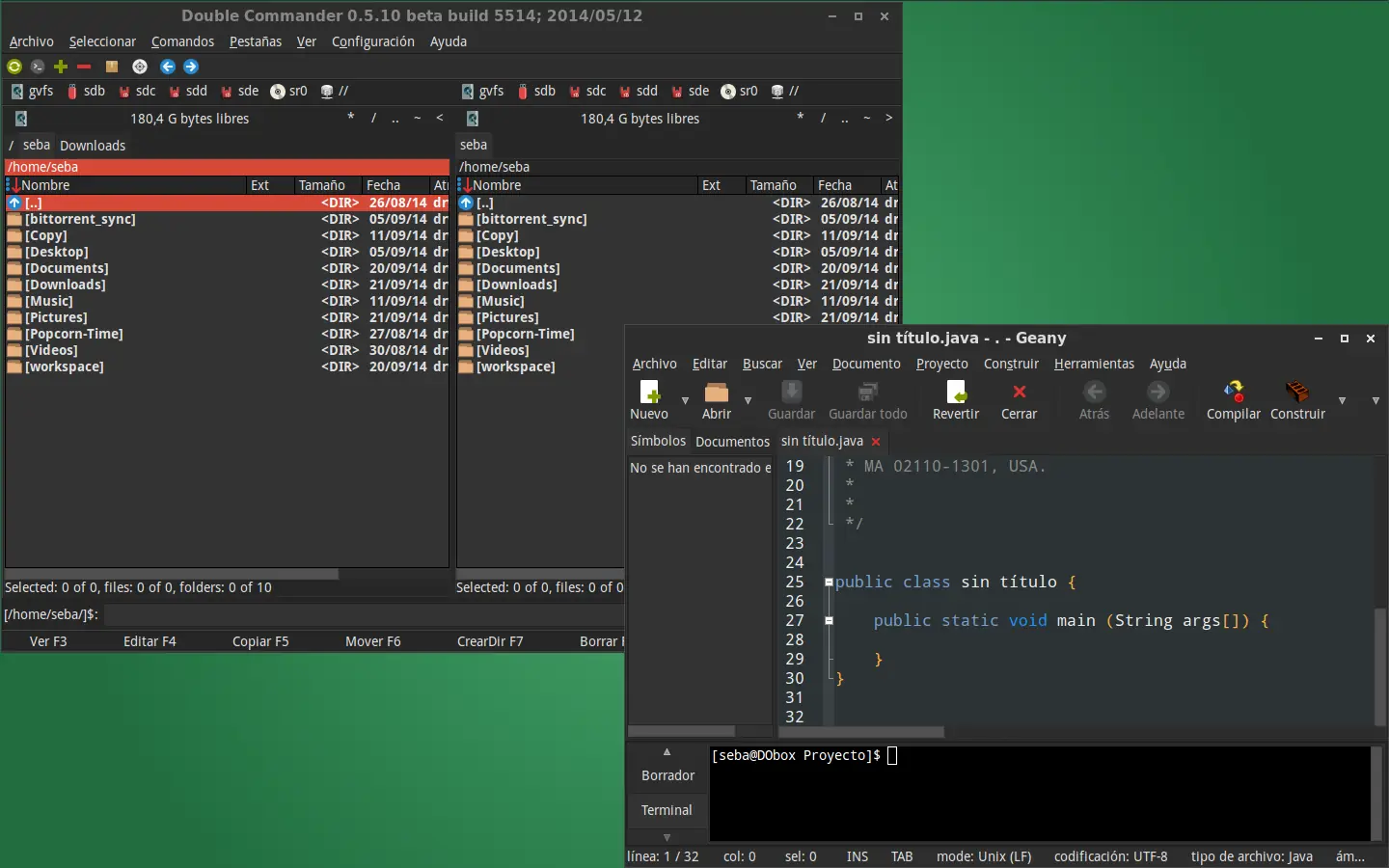Switch to the Documentos sidebar tab in Geany
Image resolution: width=1389 pixels, height=868 pixels.
732,442
